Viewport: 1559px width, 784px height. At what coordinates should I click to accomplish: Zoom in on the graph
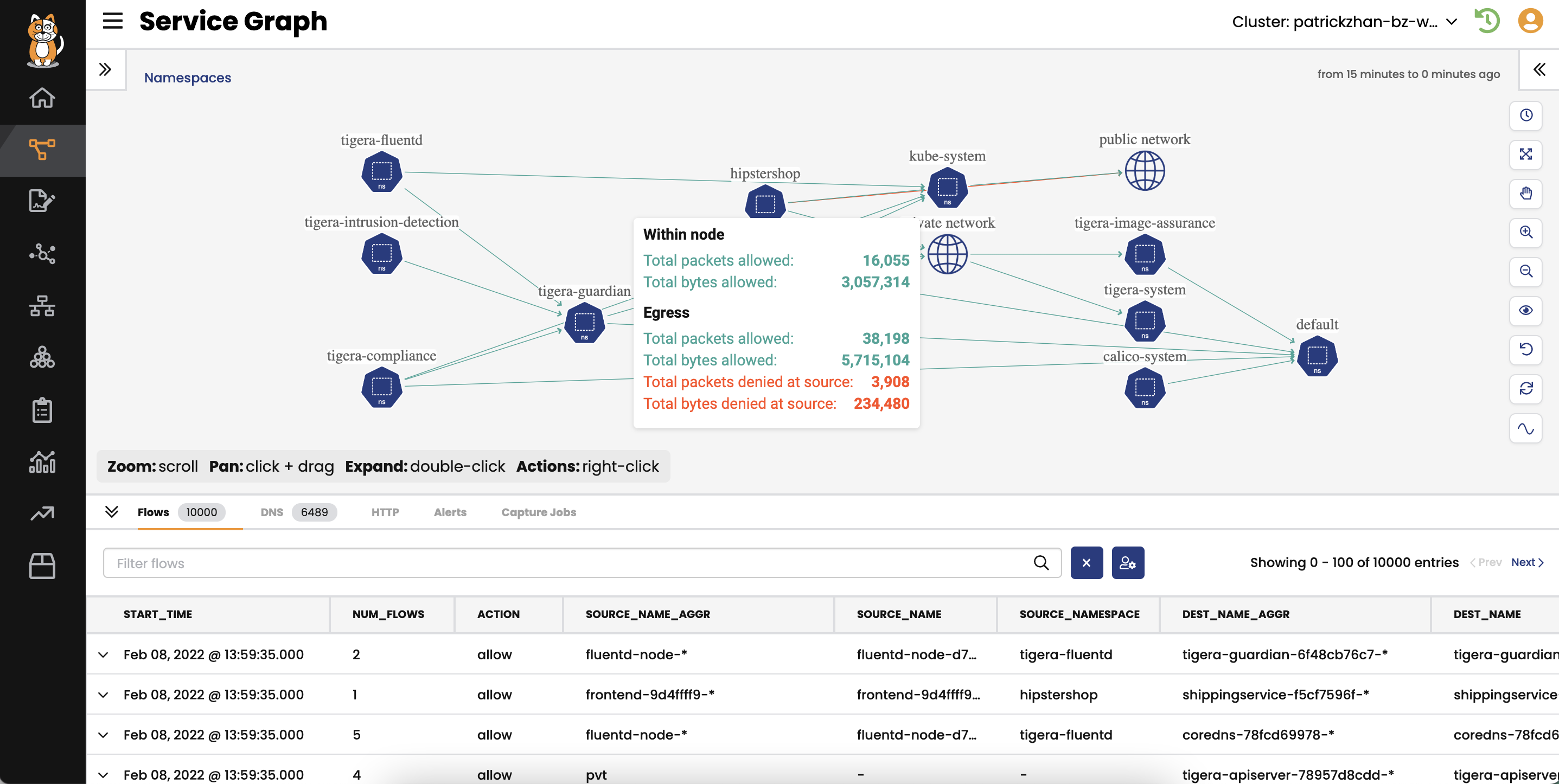(1526, 232)
